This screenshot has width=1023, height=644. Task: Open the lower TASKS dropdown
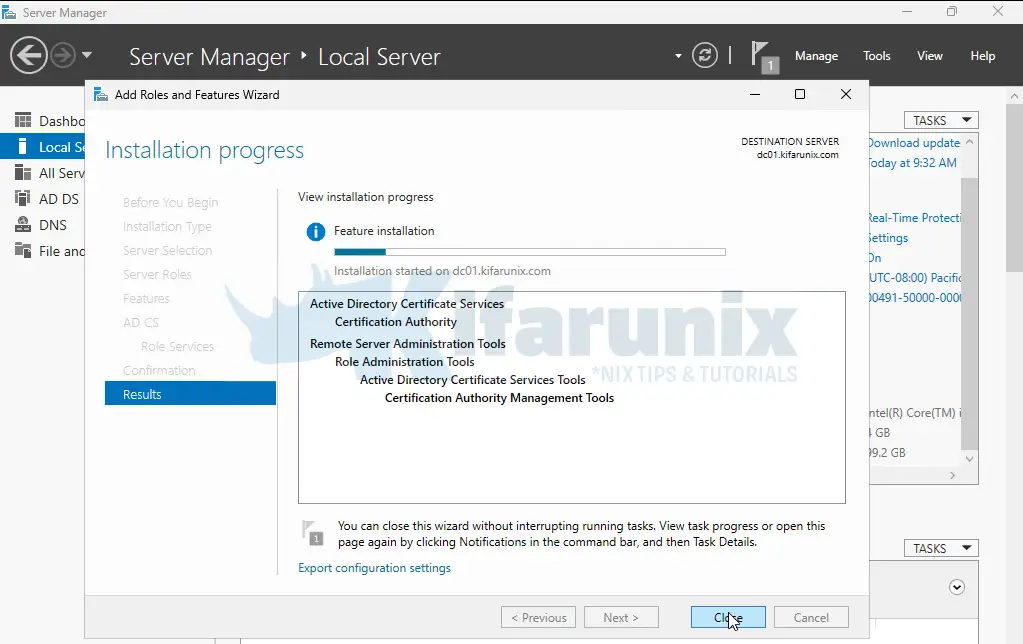tap(941, 548)
